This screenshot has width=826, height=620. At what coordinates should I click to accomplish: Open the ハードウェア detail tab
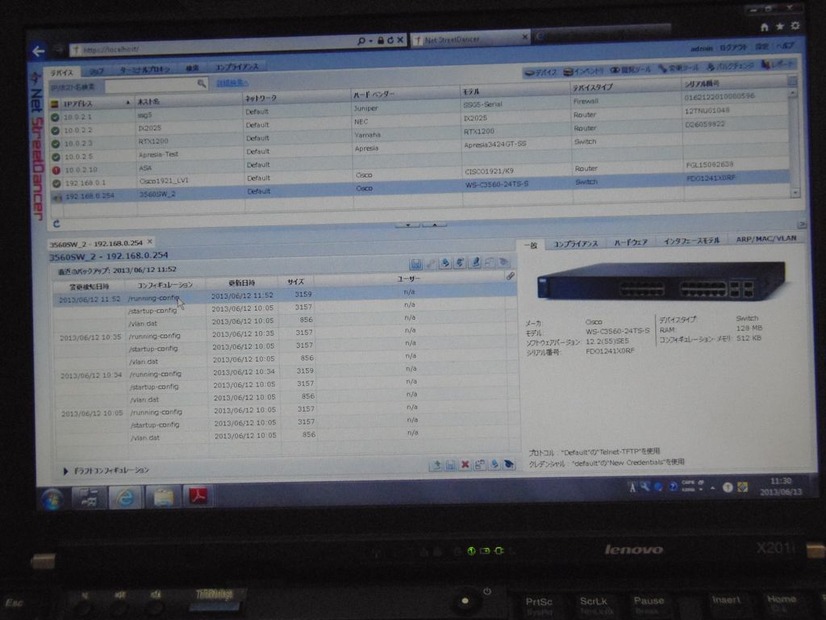pyautogui.click(x=631, y=242)
